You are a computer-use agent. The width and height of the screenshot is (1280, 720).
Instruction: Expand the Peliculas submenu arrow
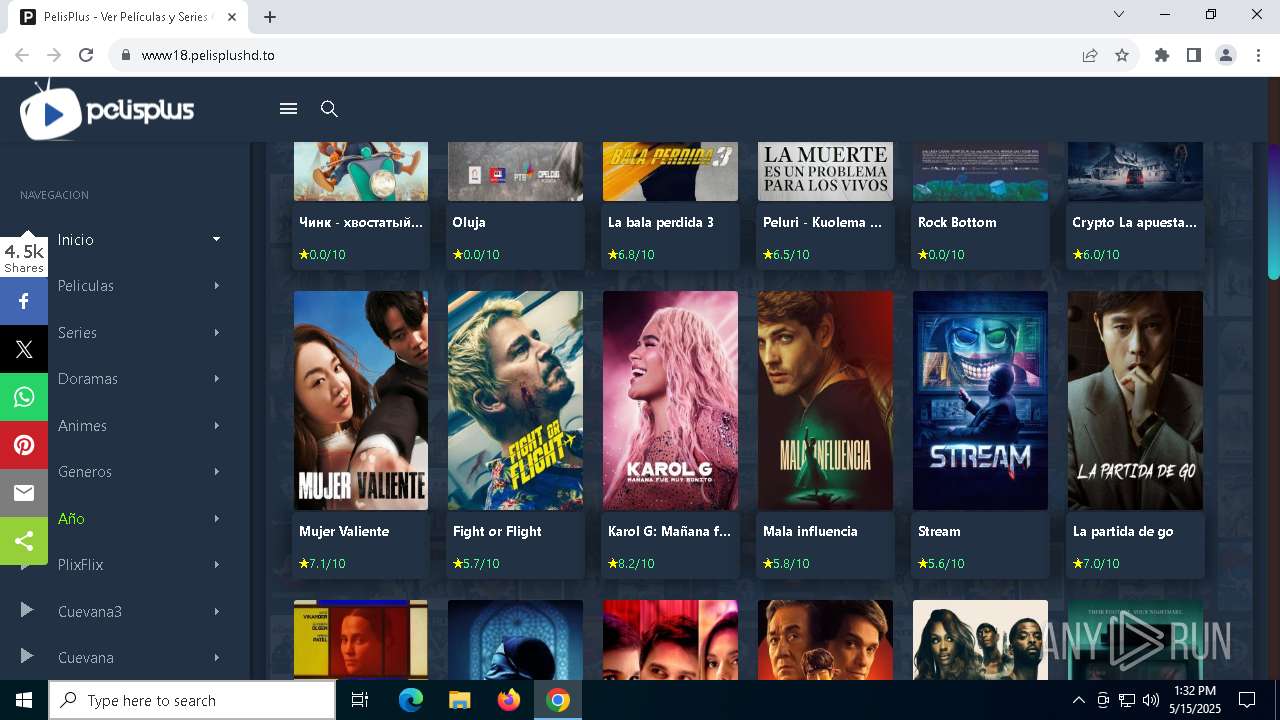pyautogui.click(x=216, y=286)
